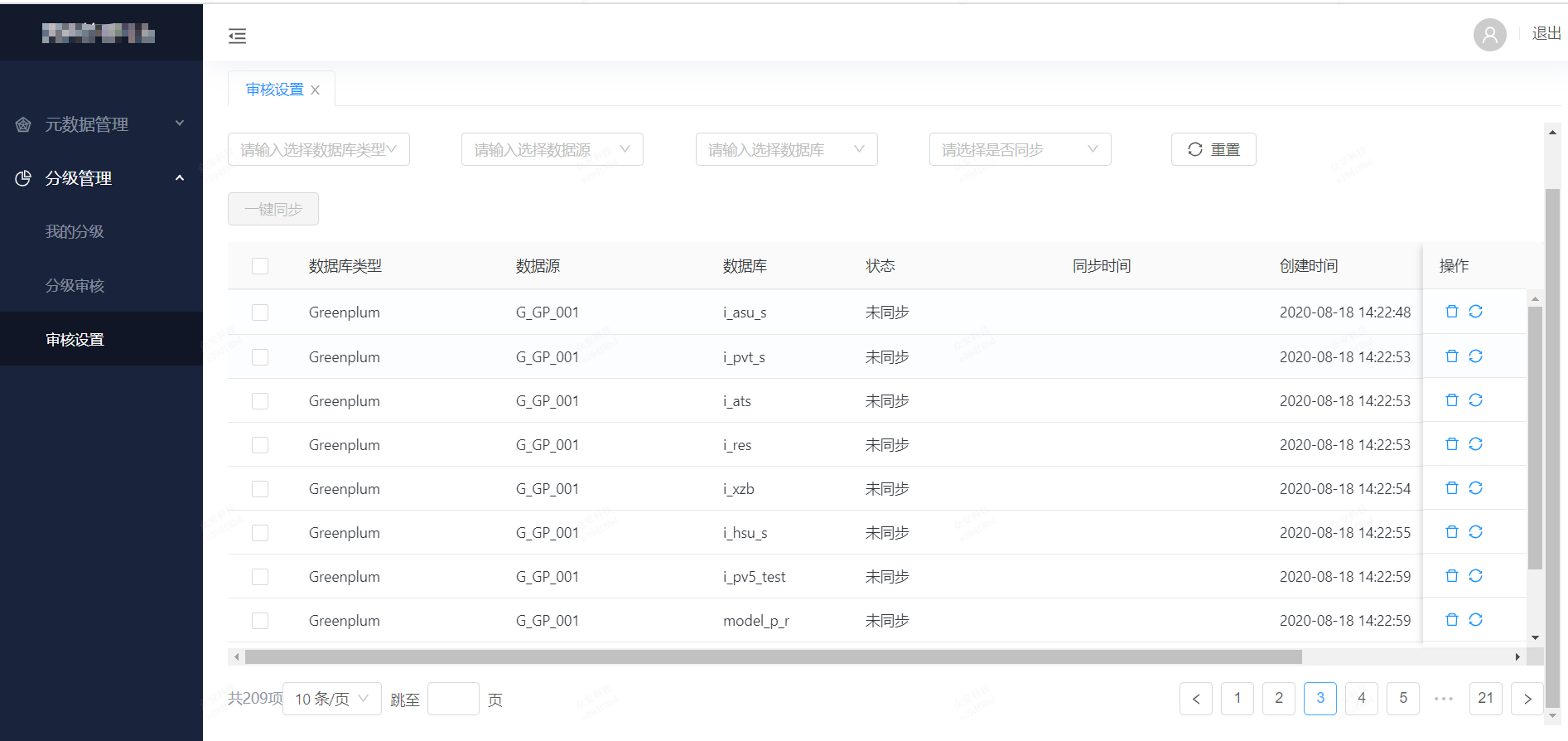Click the table horizontal scrollbar

(x=774, y=657)
